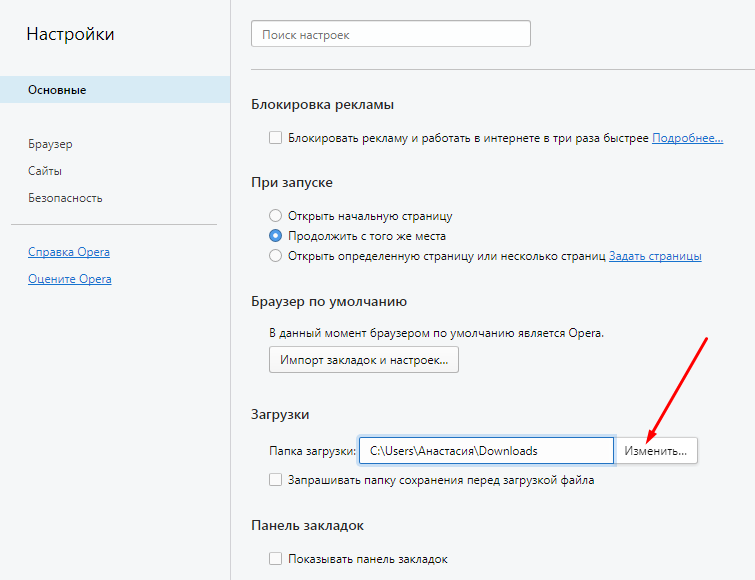
Task: Open the Браузер settings section
Action: [50, 144]
